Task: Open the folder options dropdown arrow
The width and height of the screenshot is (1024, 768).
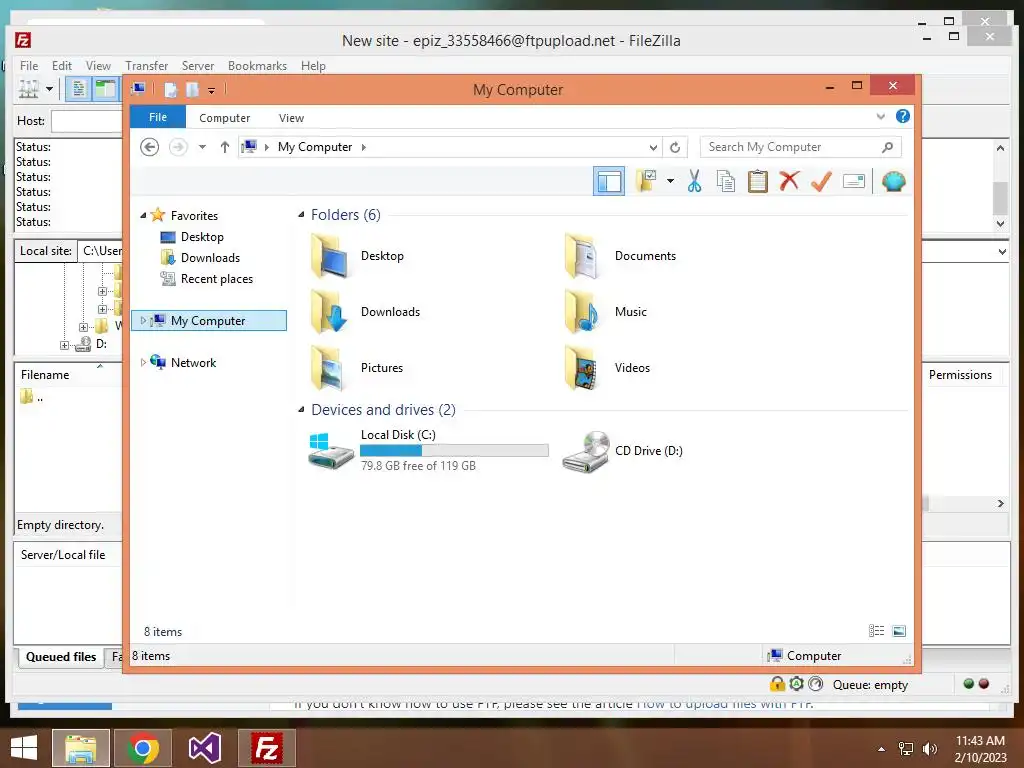Action: tap(670, 181)
